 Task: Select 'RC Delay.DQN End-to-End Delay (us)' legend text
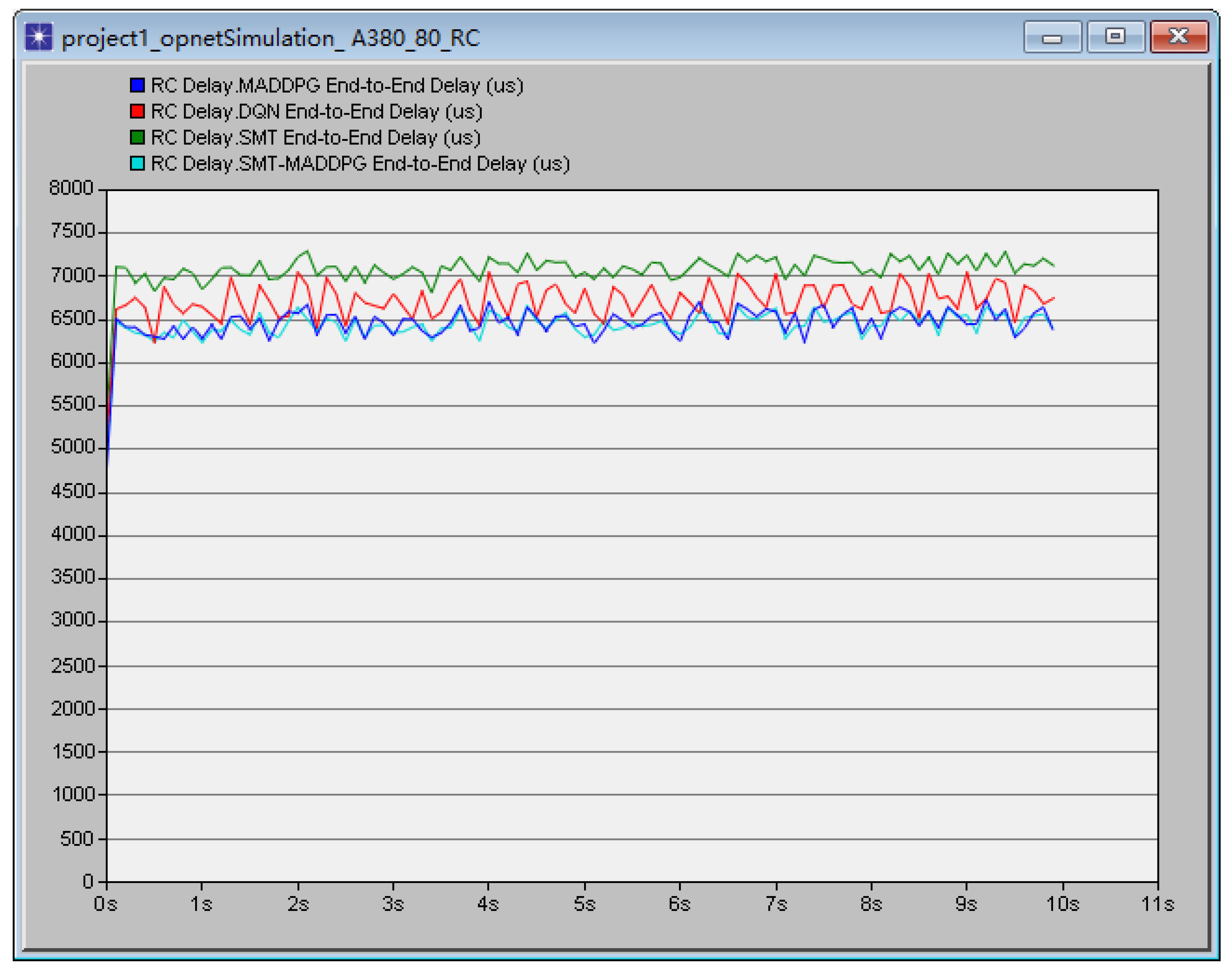coord(317,112)
